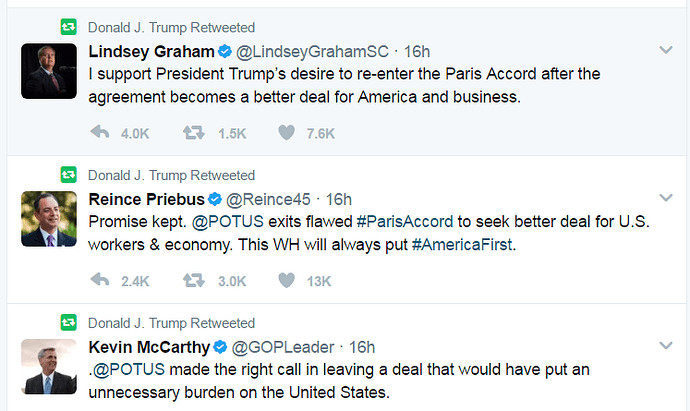Image resolution: width=690 pixels, height=411 pixels.
Task: Show the Kevin McCarthy tweet options chevron
Action: 666,346
